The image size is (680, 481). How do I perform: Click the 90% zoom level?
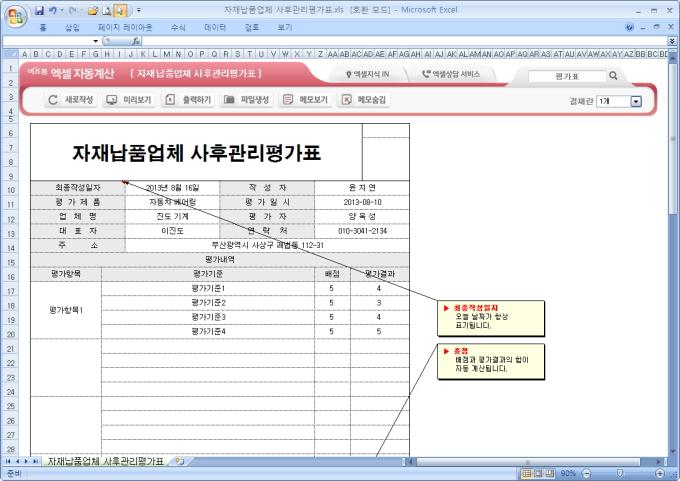[x=568, y=473]
